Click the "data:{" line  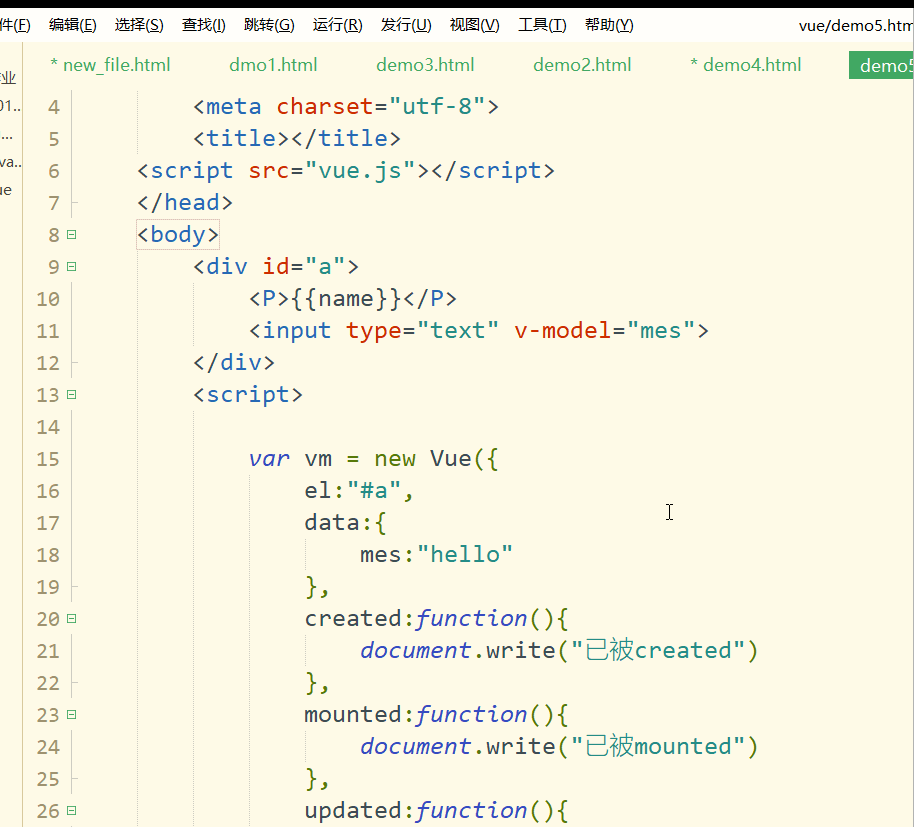(x=345, y=523)
